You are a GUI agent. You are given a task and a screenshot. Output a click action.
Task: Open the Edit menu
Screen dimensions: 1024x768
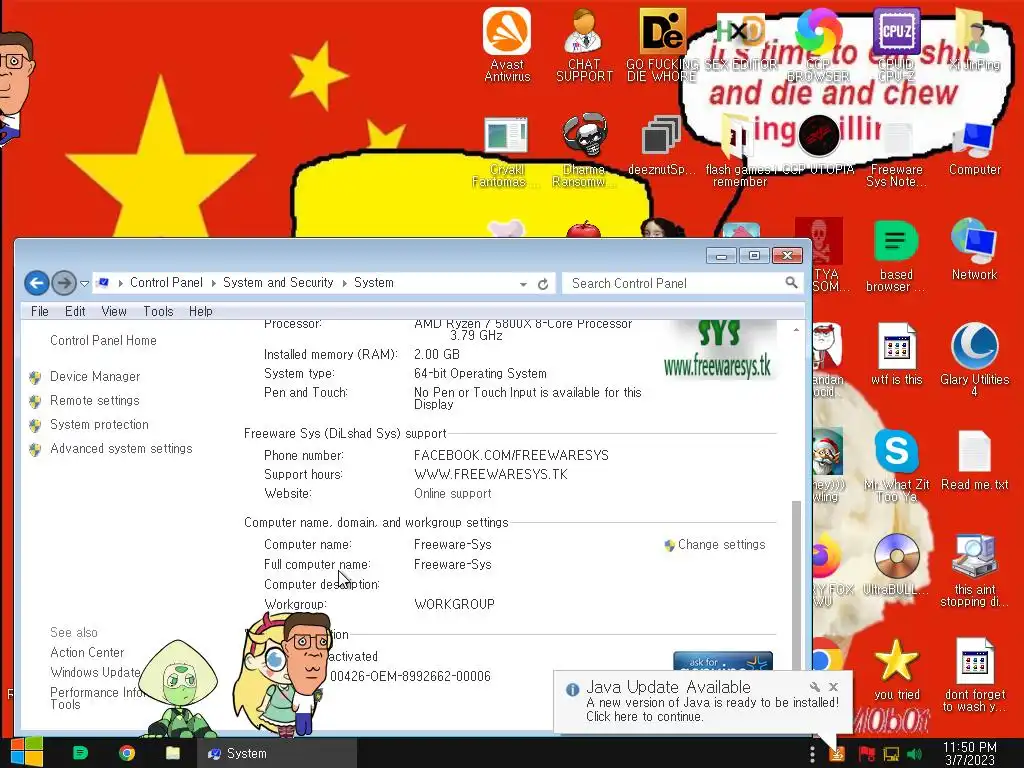click(75, 312)
